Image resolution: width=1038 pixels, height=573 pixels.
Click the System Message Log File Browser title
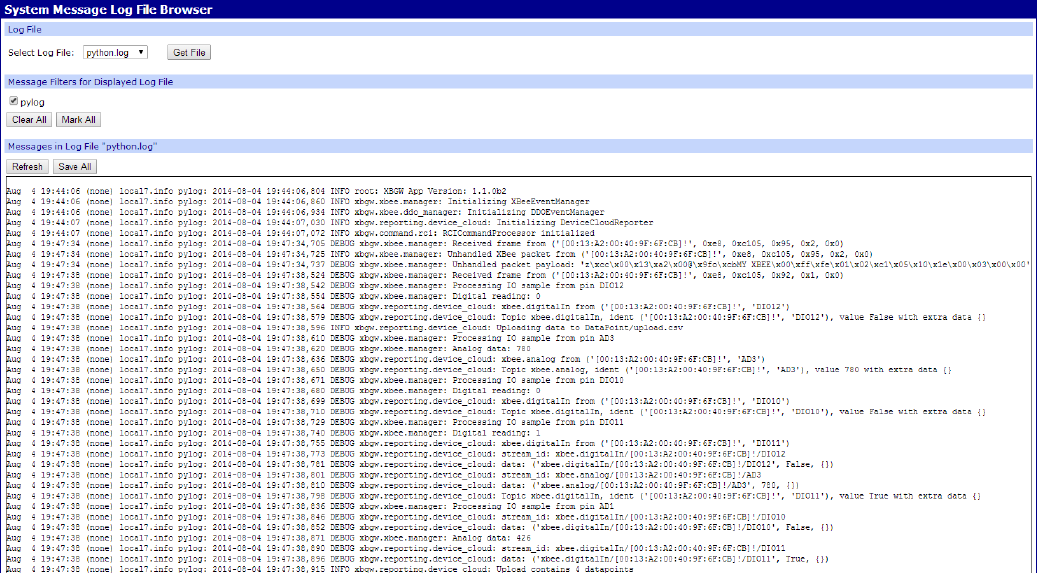pyautogui.click(x=109, y=9)
